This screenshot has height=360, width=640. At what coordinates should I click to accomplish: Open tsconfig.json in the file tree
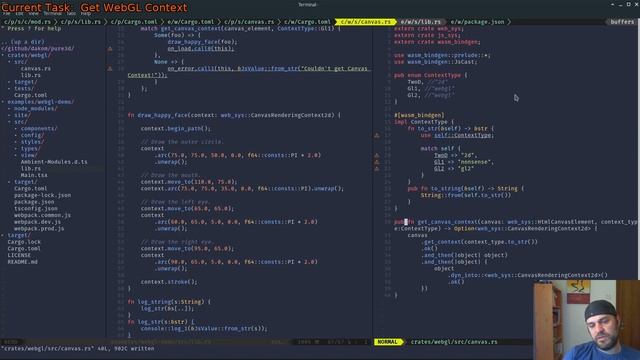click(36, 209)
